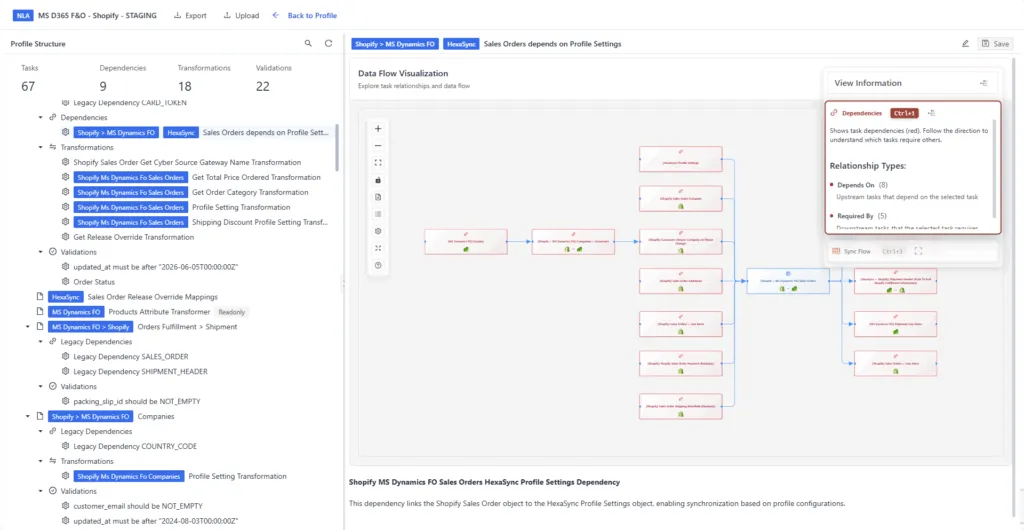Fit the graph view to screen
The image size is (1024, 530).
point(378,163)
